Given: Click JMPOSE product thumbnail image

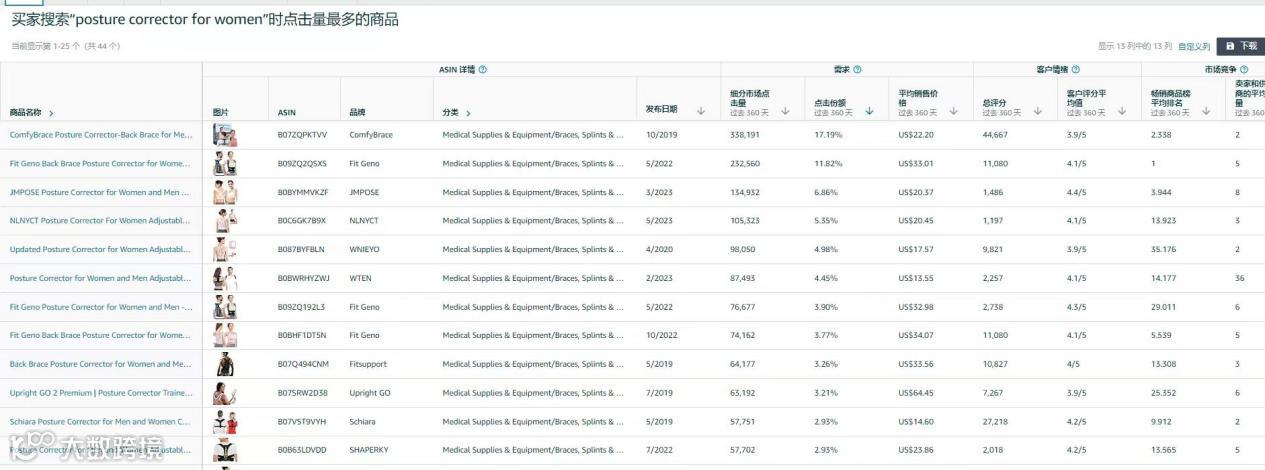Looking at the screenshot, I should point(225,192).
